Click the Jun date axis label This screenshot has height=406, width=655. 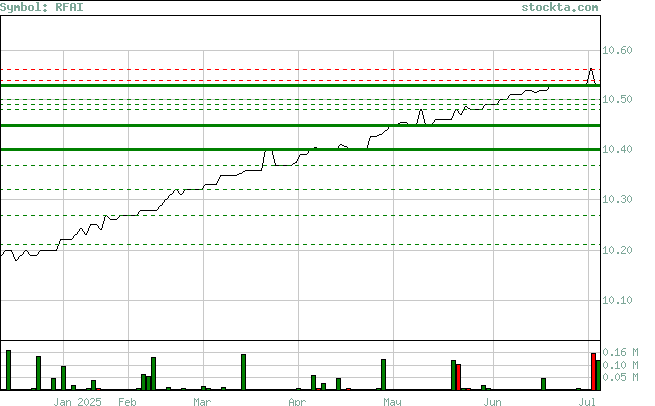point(492,401)
